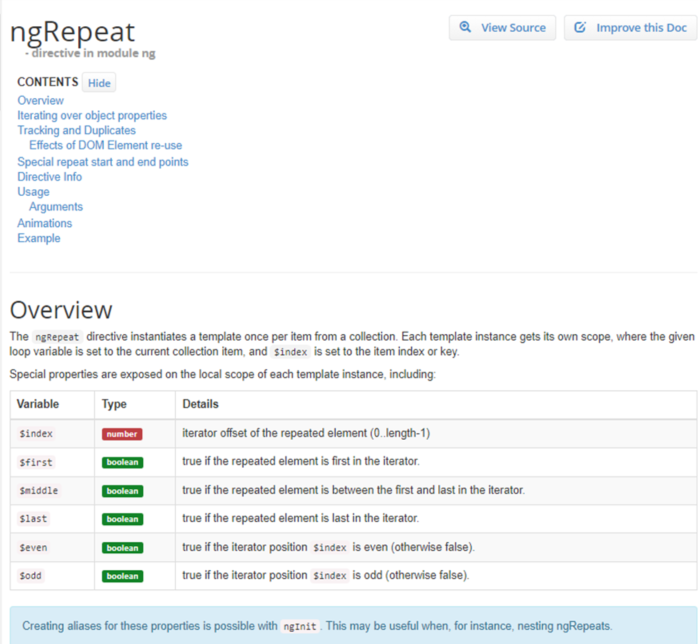Open Effects of DOM Element re-use link
Image resolution: width=698 pixels, height=644 pixels.
click(106, 146)
